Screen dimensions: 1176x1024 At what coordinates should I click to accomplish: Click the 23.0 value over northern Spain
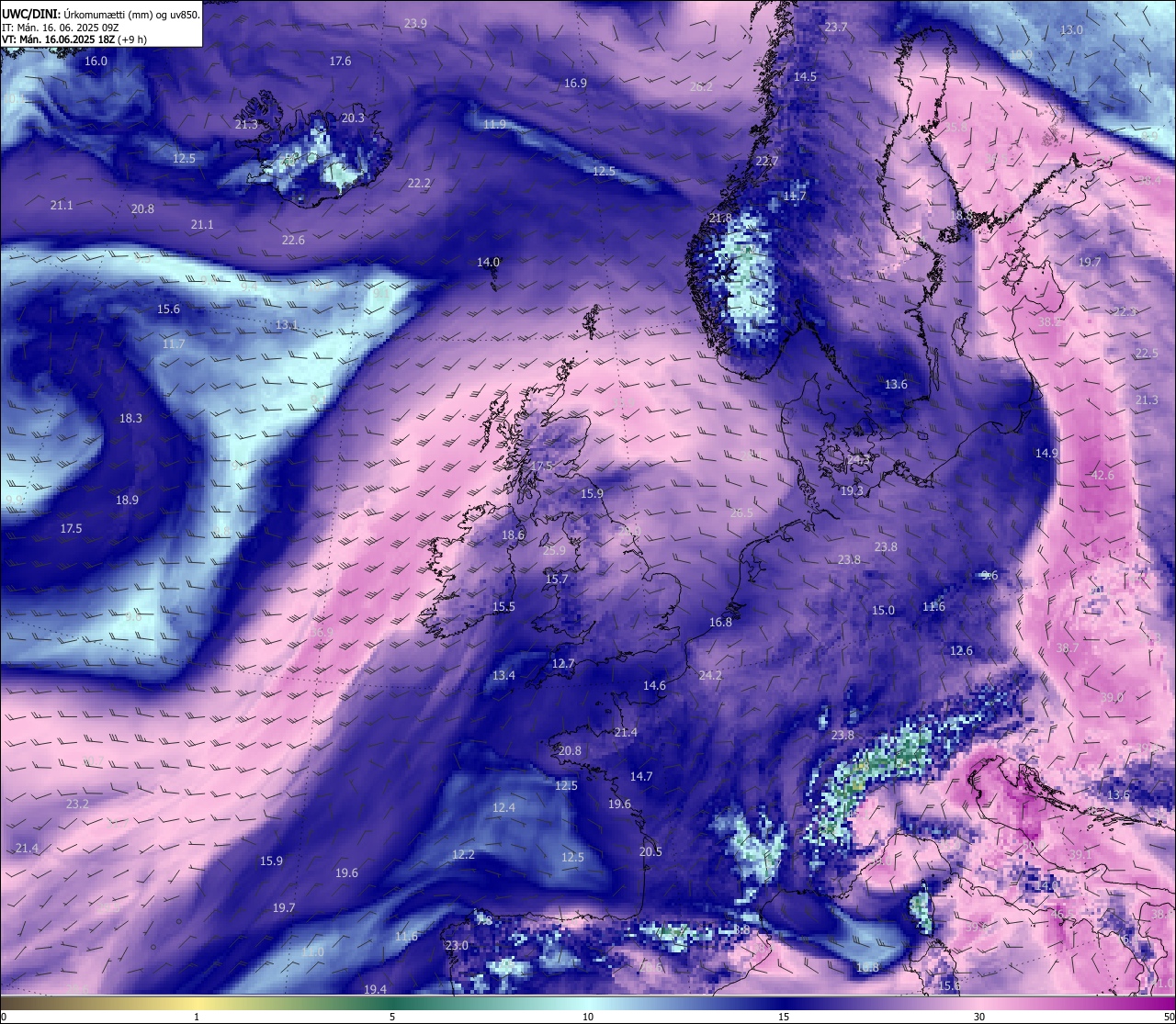click(x=457, y=946)
